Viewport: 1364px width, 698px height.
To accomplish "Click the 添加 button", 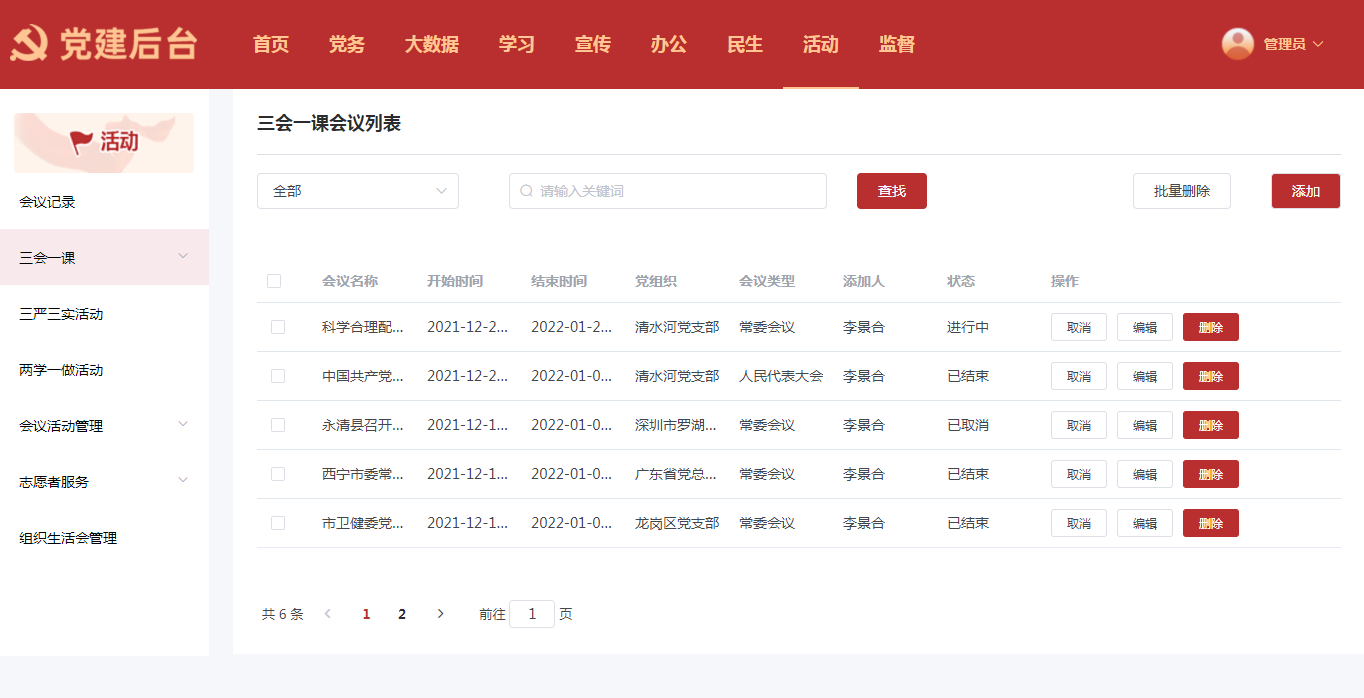I will (1305, 191).
